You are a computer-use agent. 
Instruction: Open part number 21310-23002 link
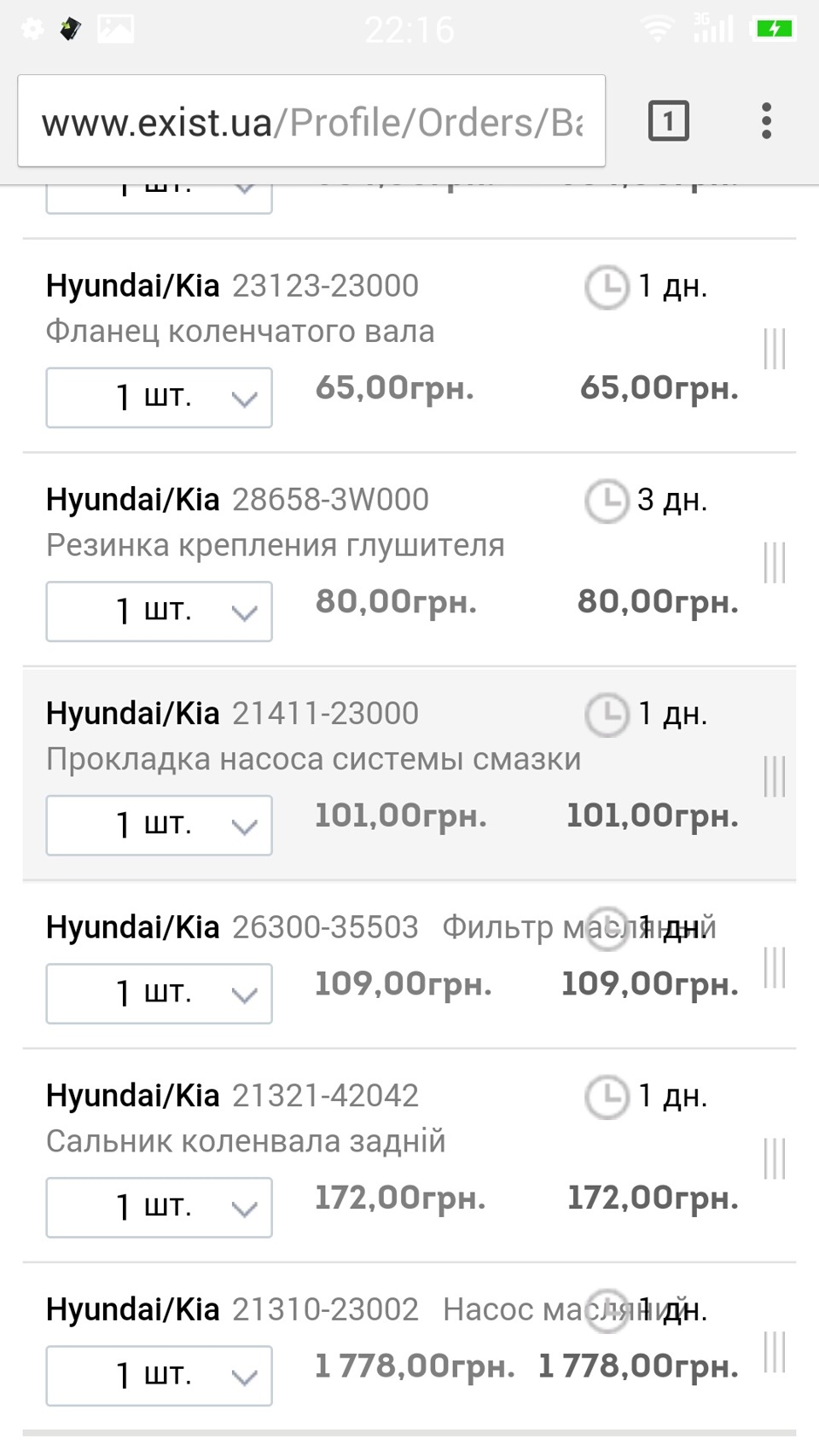[x=325, y=1310]
